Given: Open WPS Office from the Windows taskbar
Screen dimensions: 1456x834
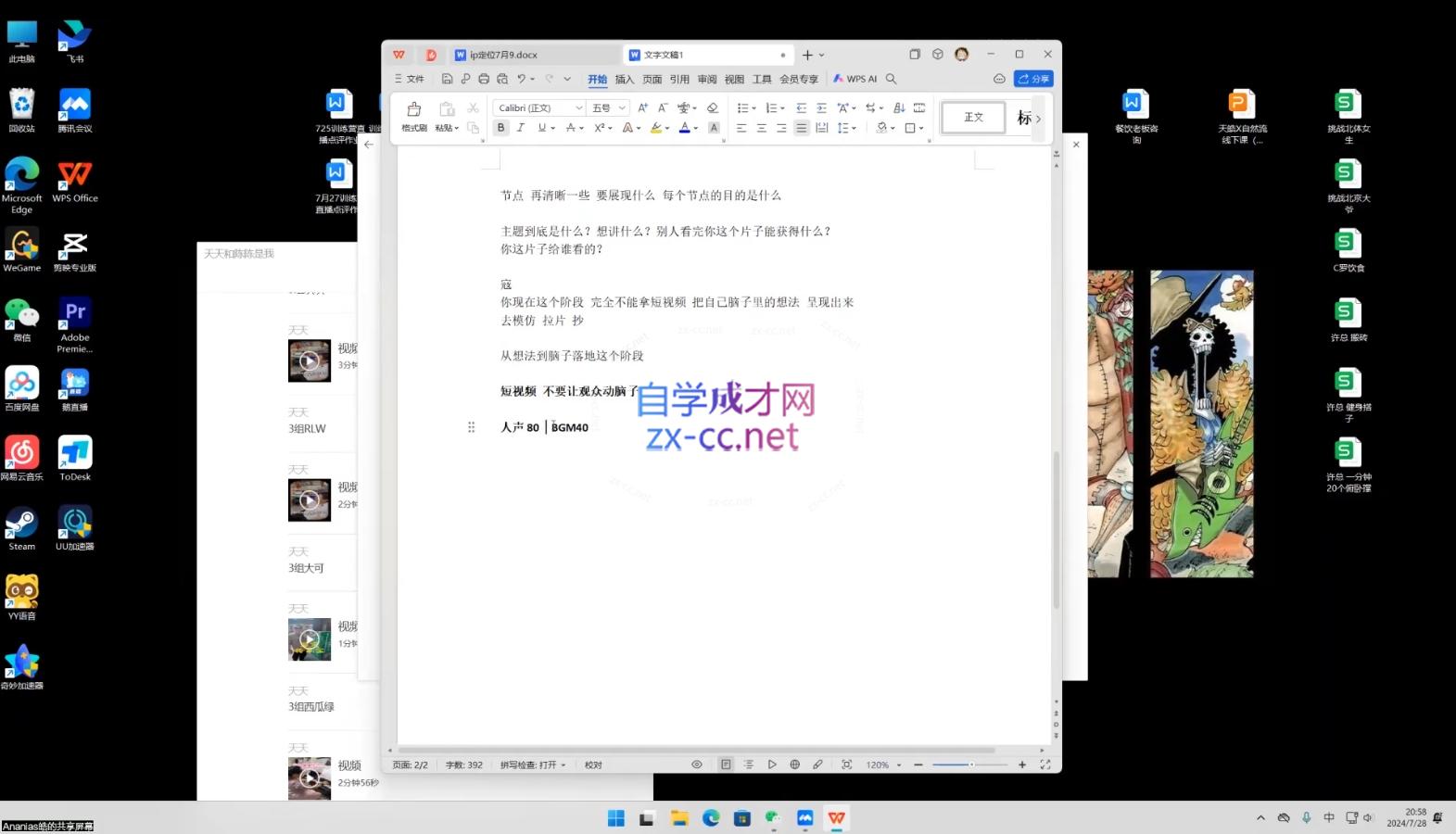Looking at the screenshot, I should coord(837,817).
